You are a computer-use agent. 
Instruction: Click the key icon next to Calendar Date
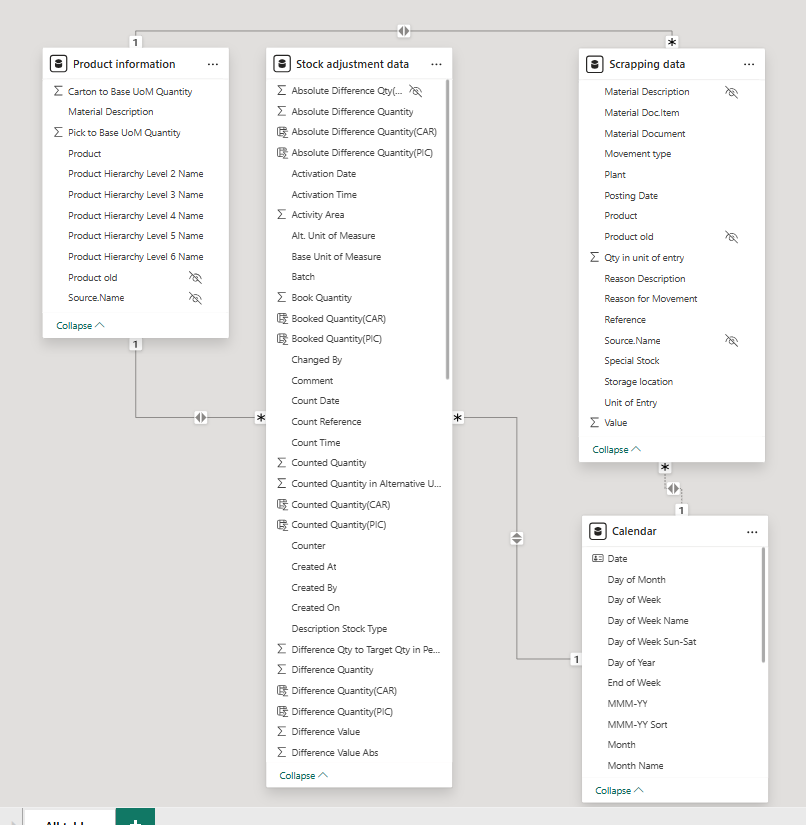[598, 558]
